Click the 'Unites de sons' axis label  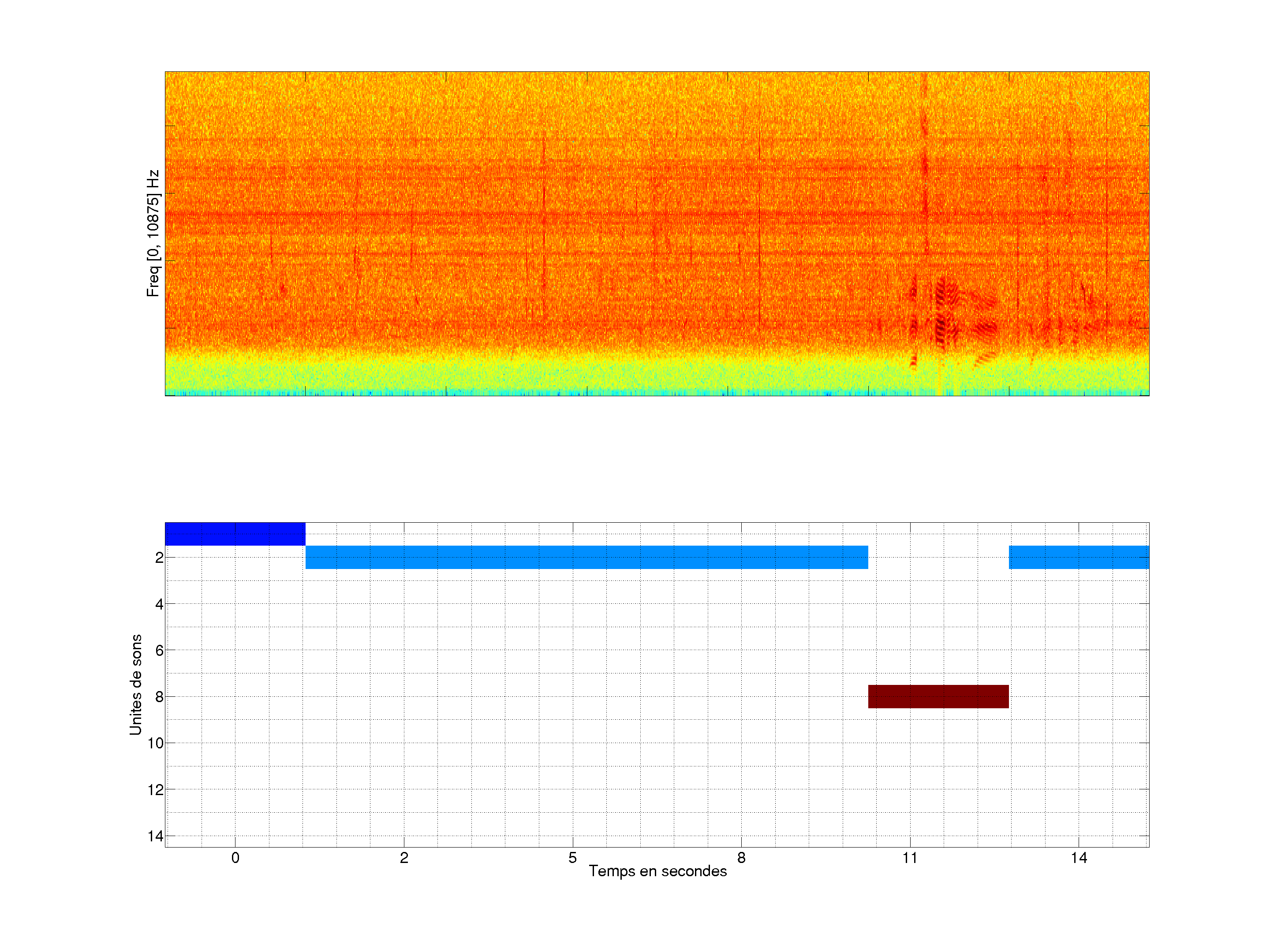(135, 684)
